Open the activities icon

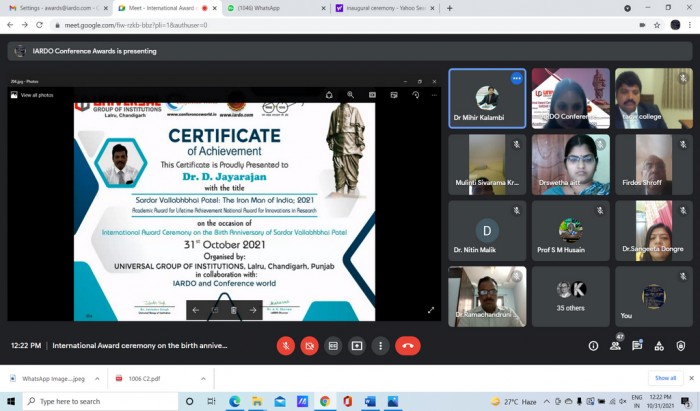[659, 346]
